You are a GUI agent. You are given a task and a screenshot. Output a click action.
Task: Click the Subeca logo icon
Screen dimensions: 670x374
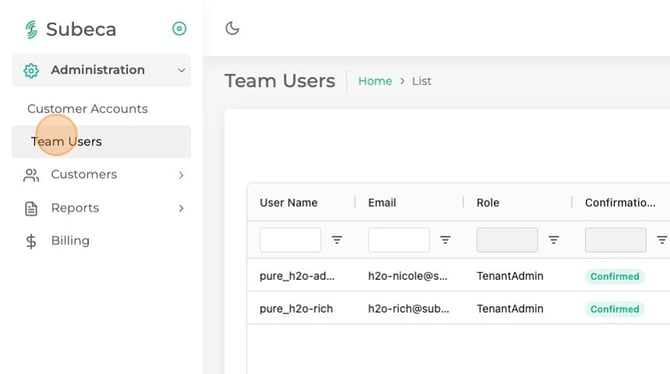coord(31,29)
